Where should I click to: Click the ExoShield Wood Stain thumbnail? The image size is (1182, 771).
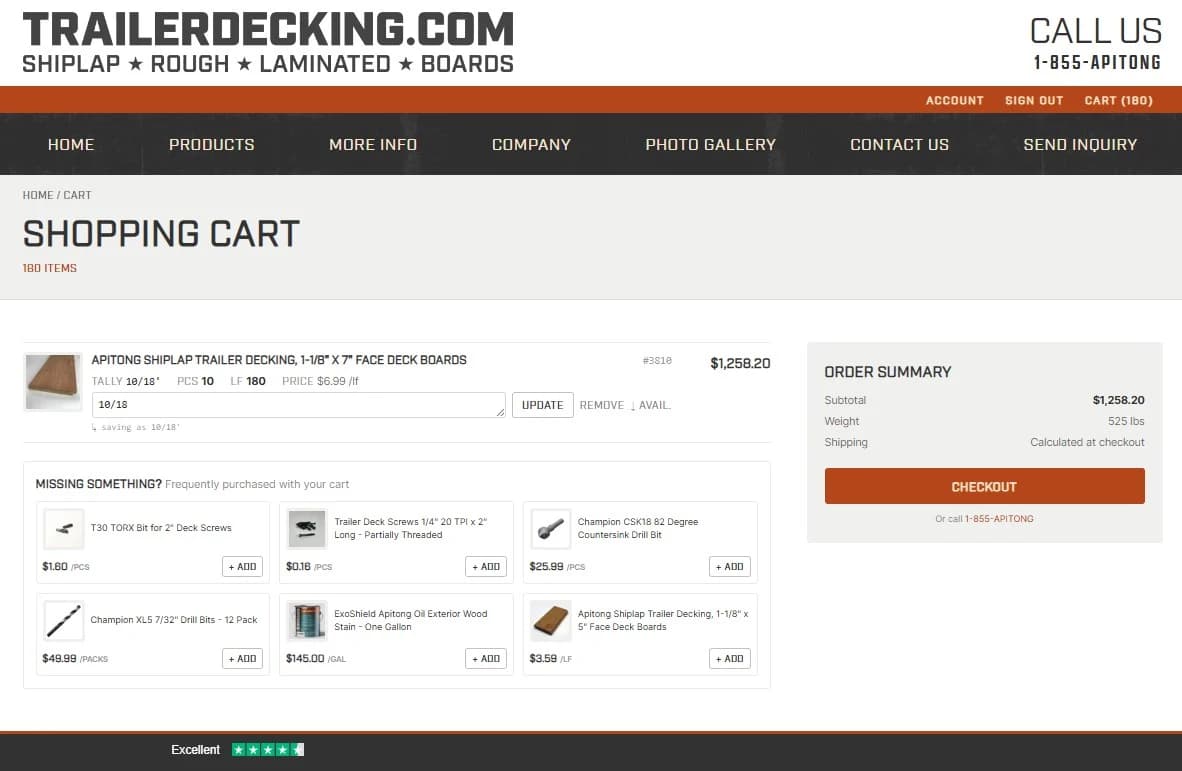point(307,620)
